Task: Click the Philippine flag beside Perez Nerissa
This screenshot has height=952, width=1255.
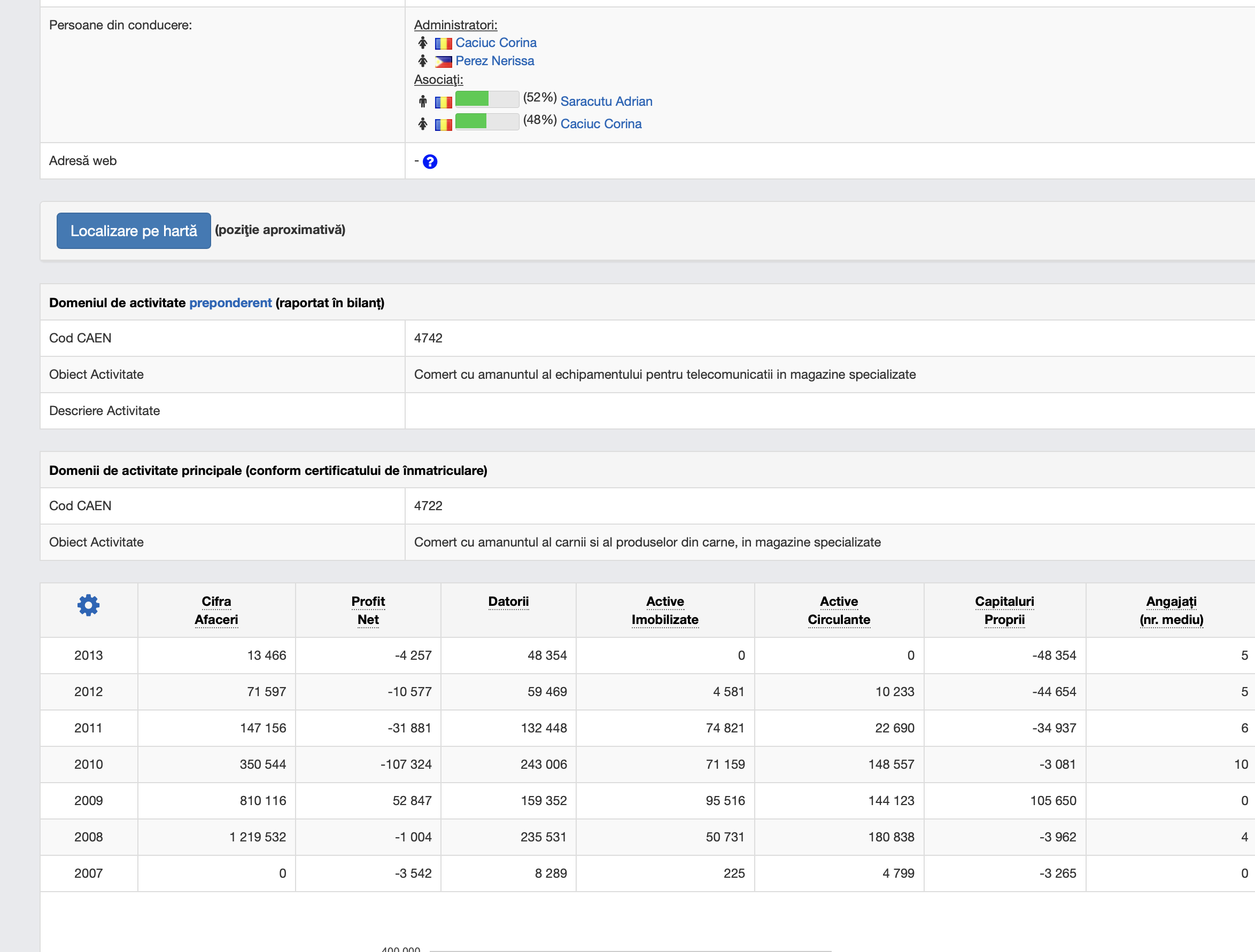Action: (x=443, y=62)
